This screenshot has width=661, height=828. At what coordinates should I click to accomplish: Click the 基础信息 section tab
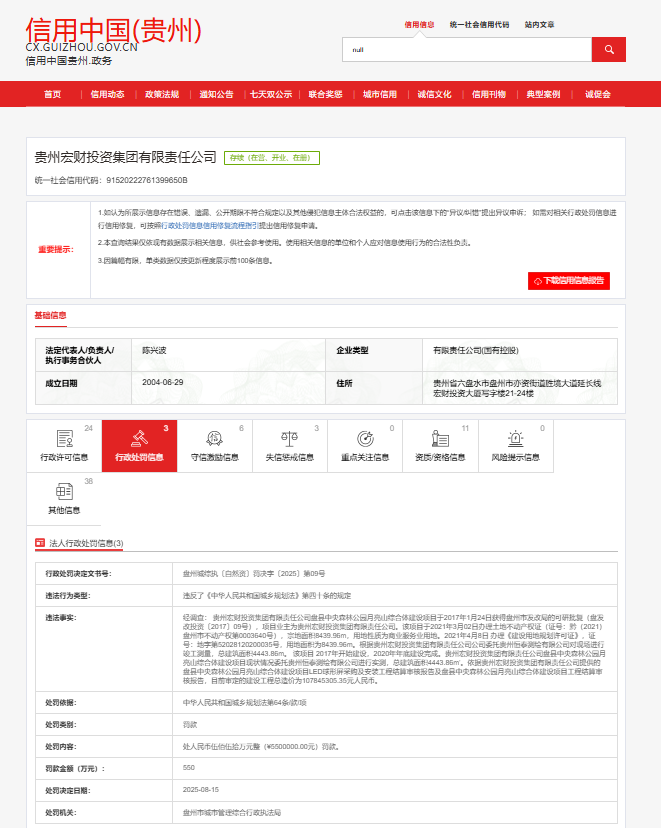50,315
